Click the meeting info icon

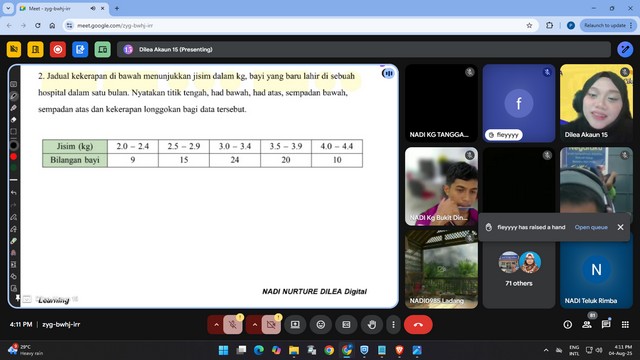pyautogui.click(x=568, y=324)
